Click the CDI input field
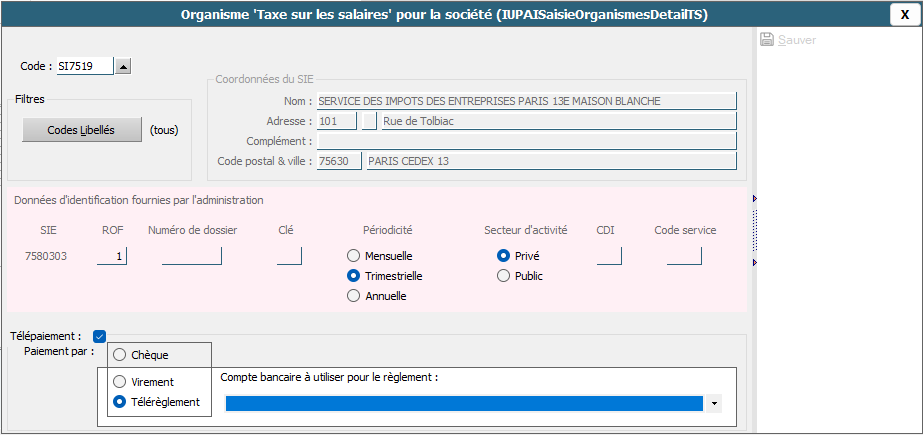Image resolution: width=923 pixels, height=435 pixels. coord(608,256)
